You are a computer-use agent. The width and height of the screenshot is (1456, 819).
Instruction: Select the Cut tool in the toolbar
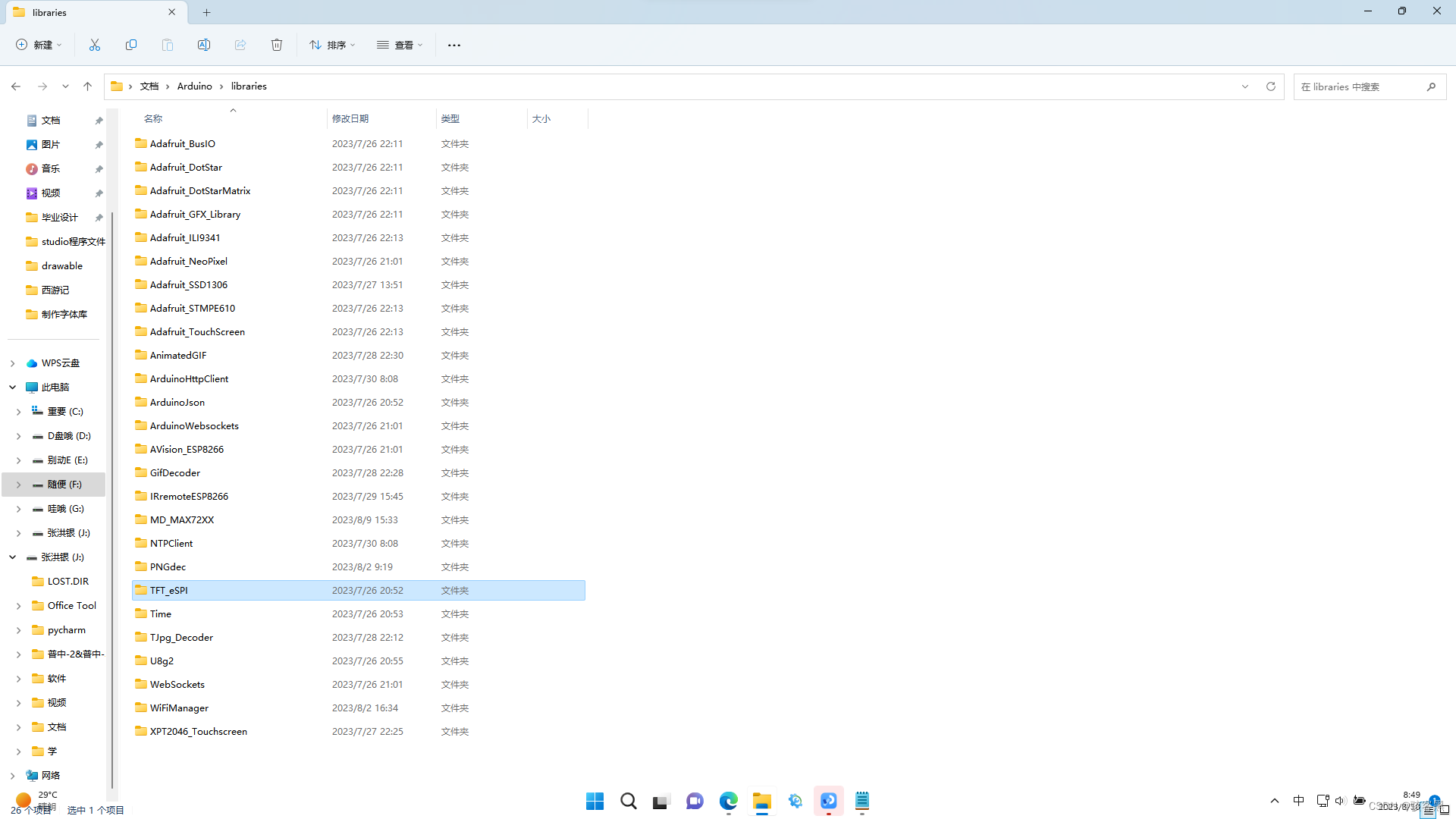pyautogui.click(x=94, y=45)
